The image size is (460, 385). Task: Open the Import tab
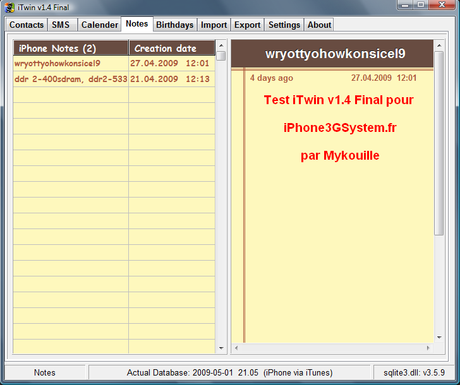tap(214, 25)
